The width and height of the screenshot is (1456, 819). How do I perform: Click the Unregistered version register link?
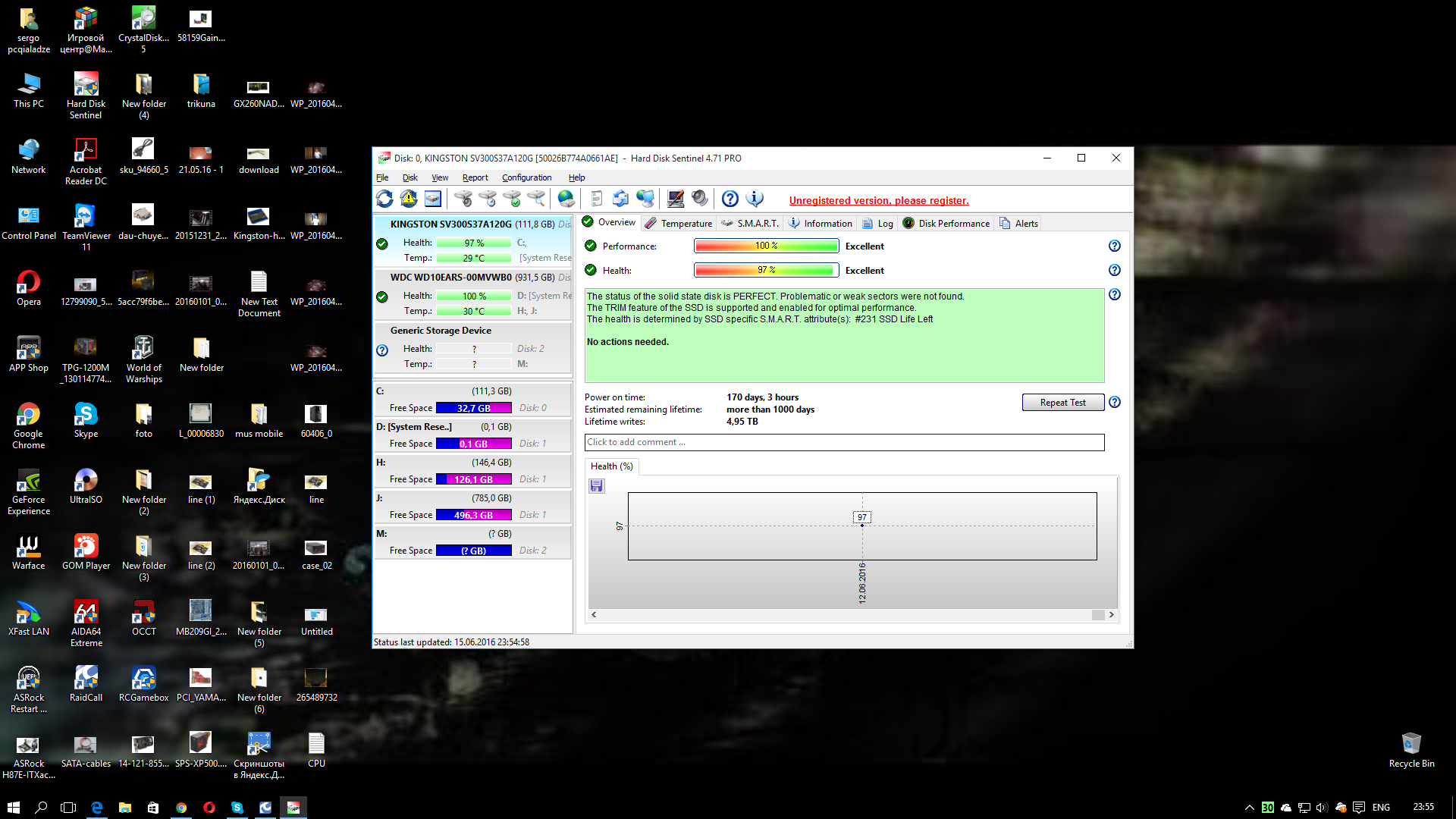point(878,200)
